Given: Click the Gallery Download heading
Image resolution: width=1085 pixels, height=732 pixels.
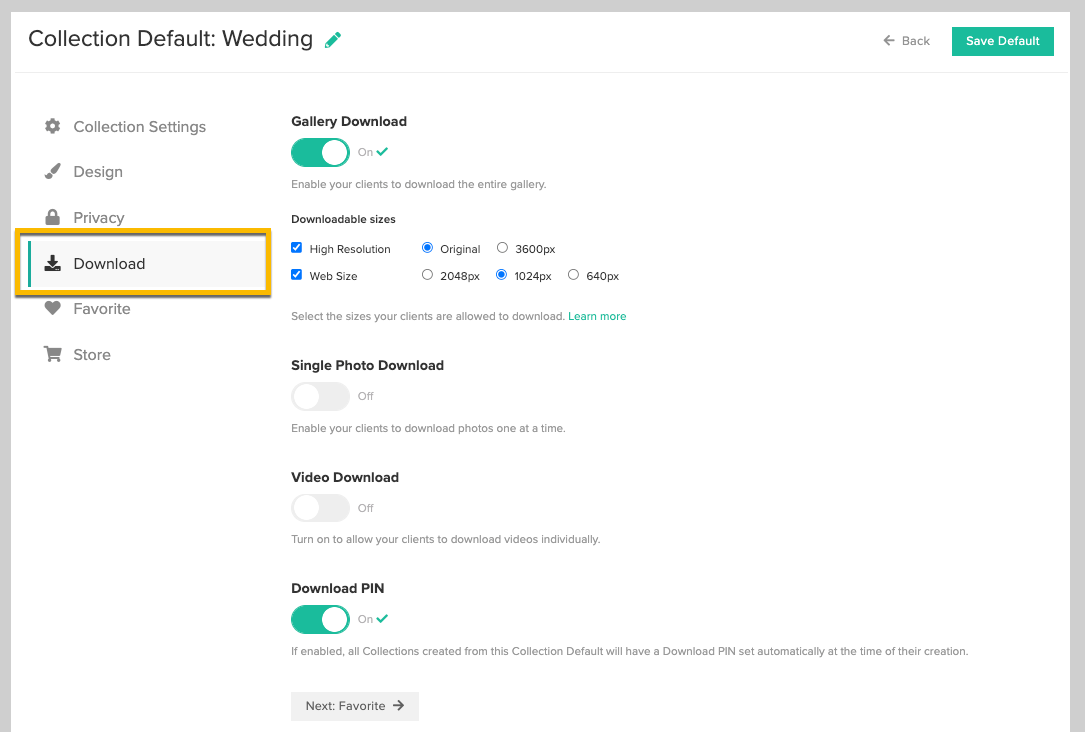Looking at the screenshot, I should tap(349, 121).
